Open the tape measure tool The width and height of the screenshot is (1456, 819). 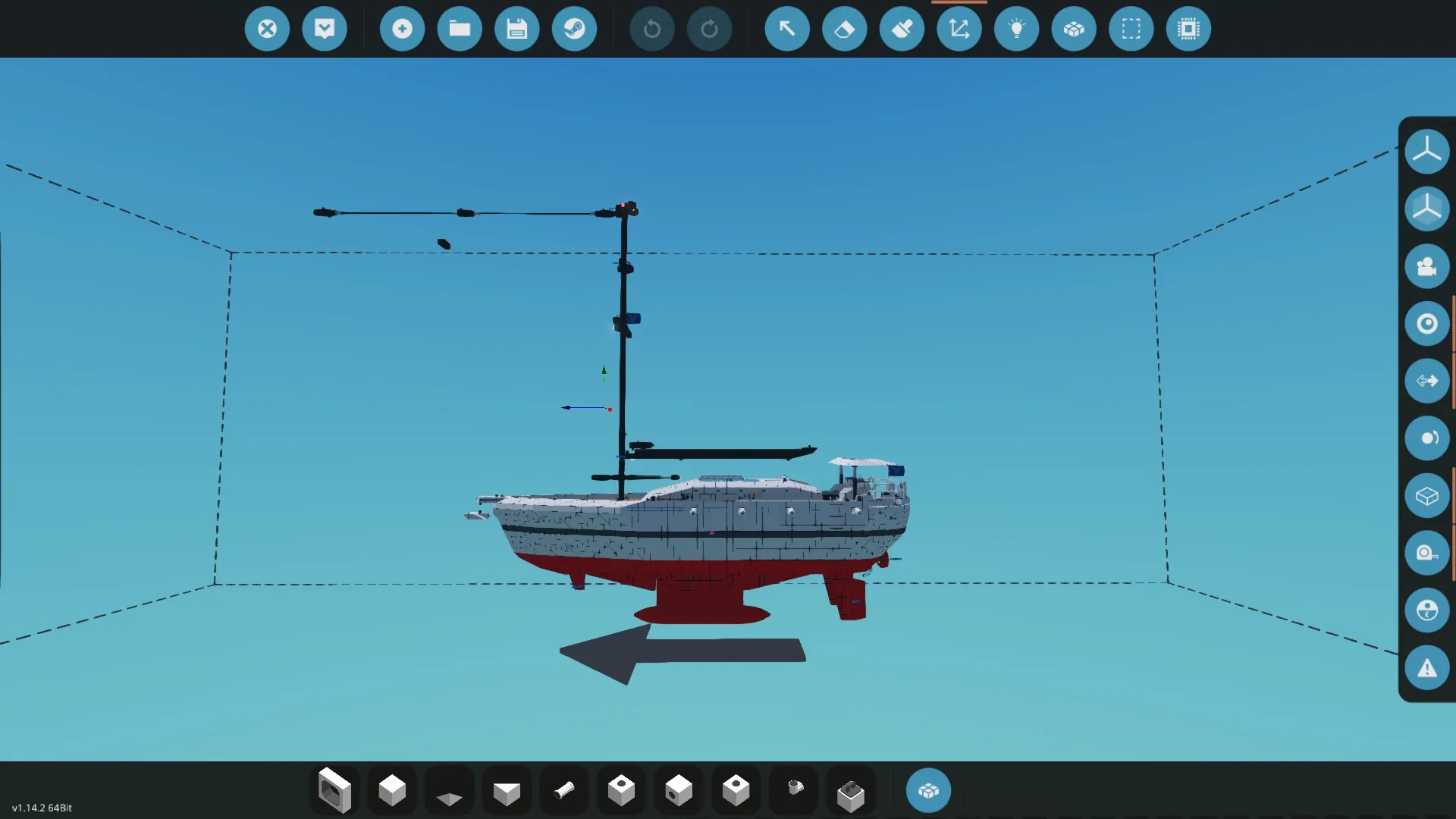point(1426,553)
